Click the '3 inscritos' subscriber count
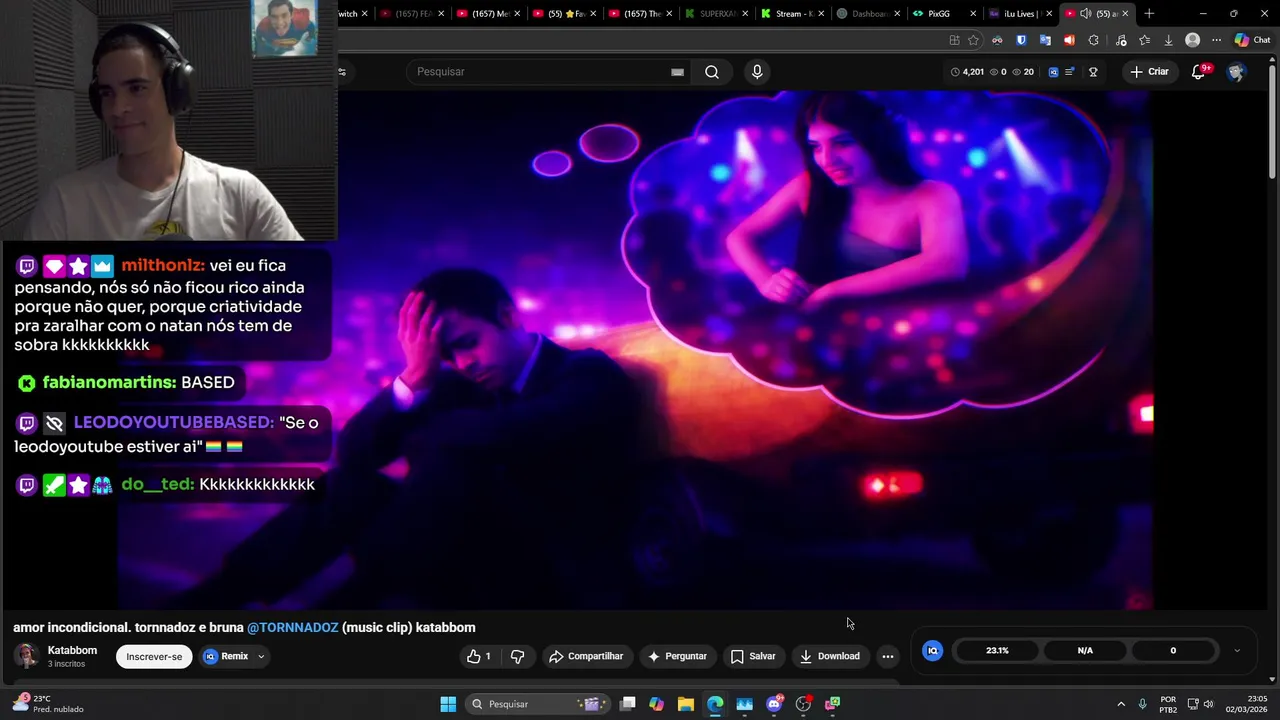 [x=66, y=664]
